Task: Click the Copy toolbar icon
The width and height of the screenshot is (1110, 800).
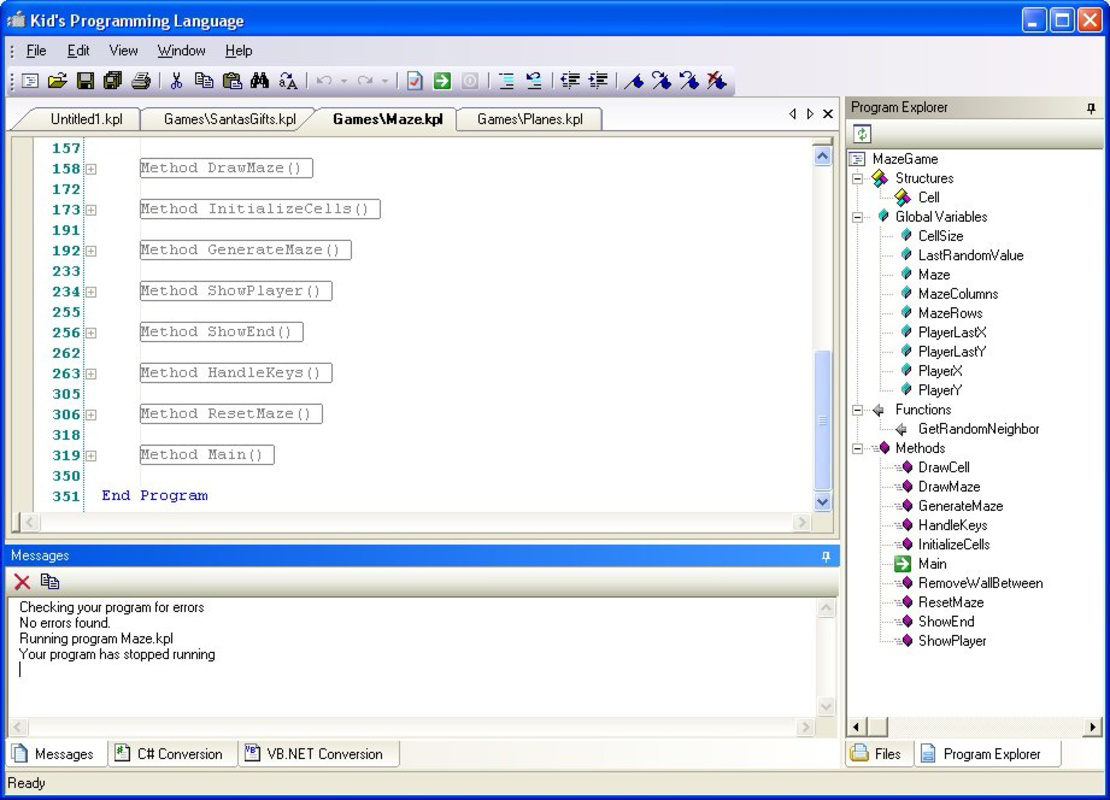Action: 204,81
